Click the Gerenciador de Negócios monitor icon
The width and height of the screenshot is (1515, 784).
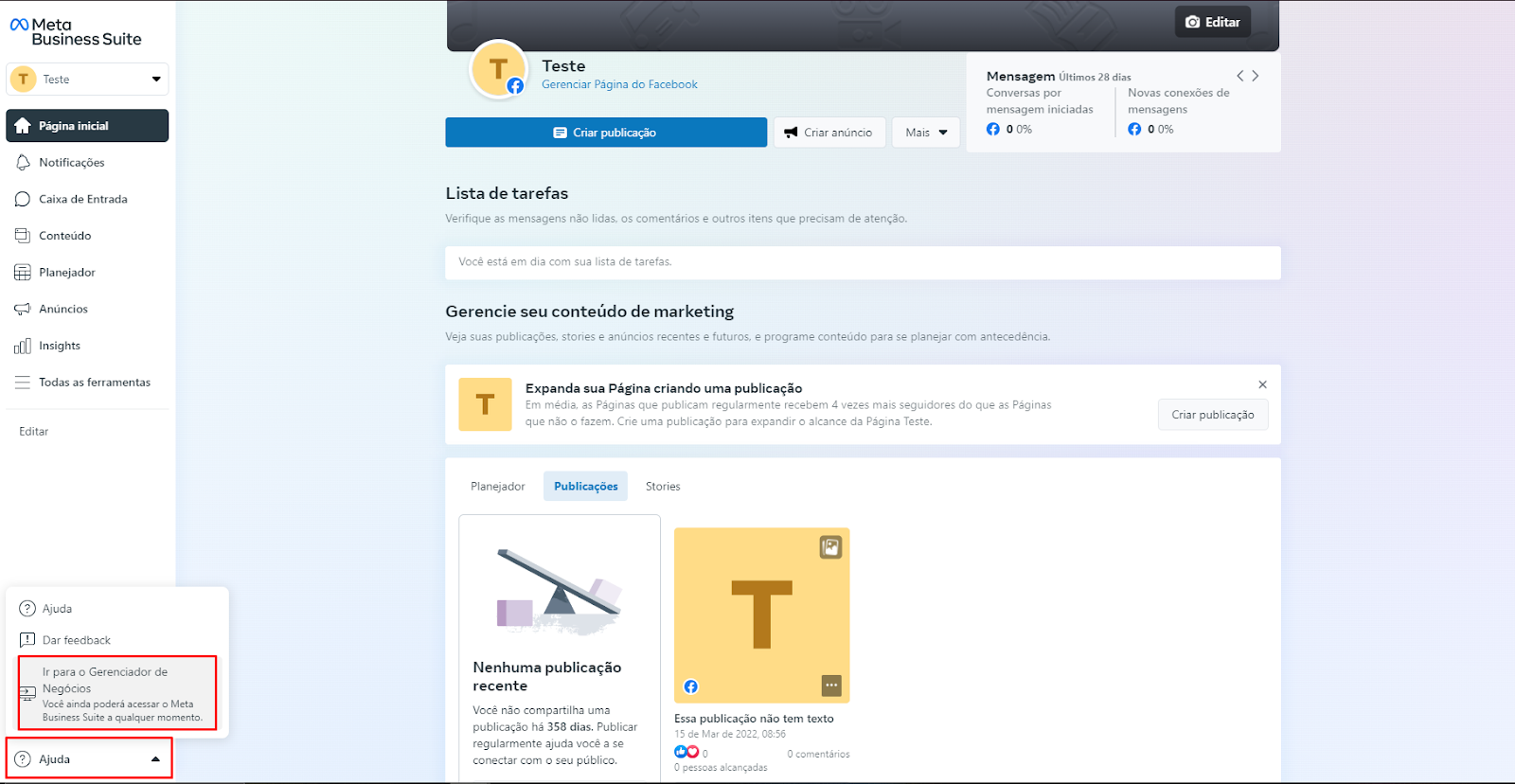point(27,694)
